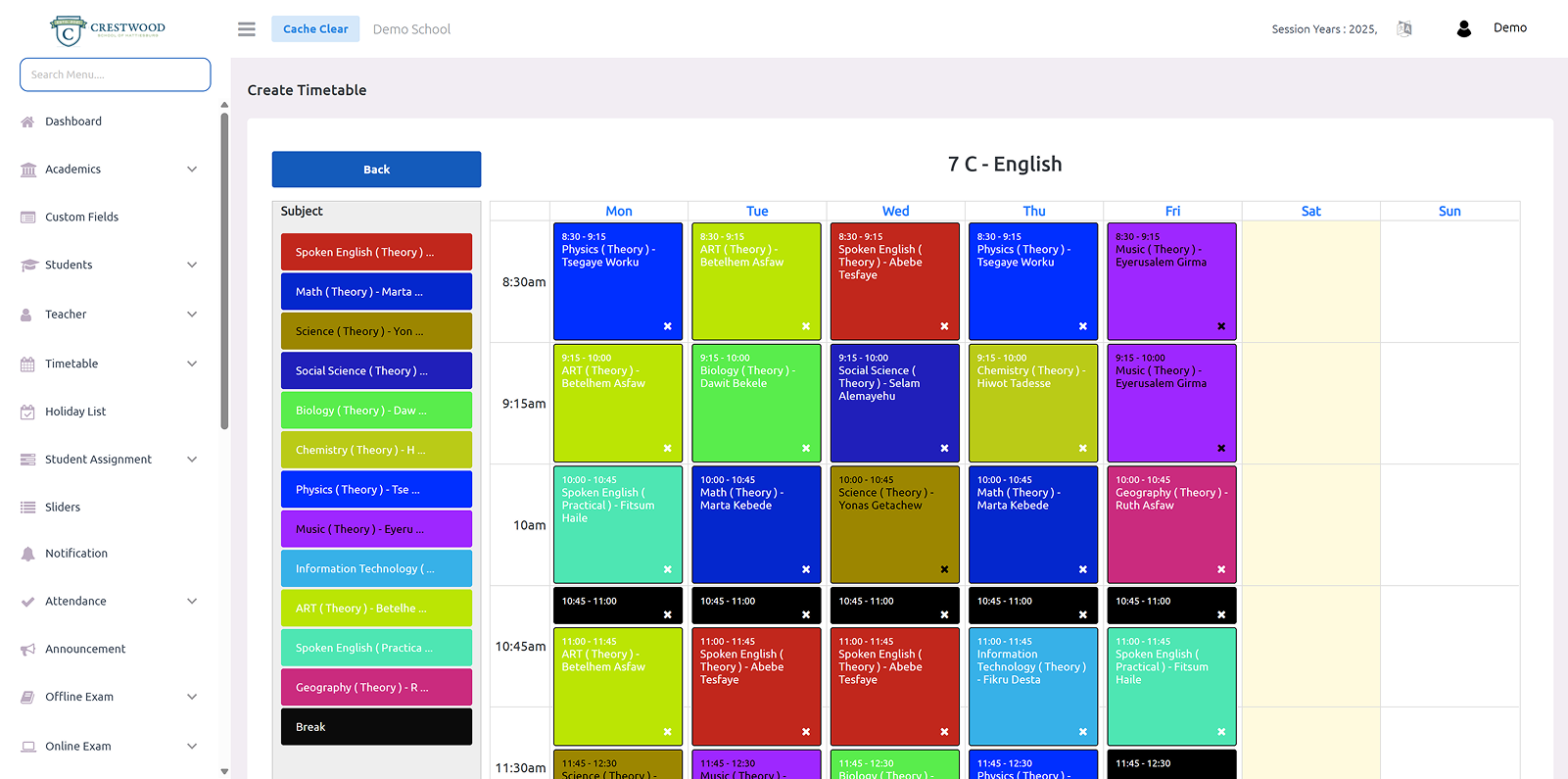Click the Announcement megaphone icon
This screenshot has width=1568, height=779.
coord(27,650)
